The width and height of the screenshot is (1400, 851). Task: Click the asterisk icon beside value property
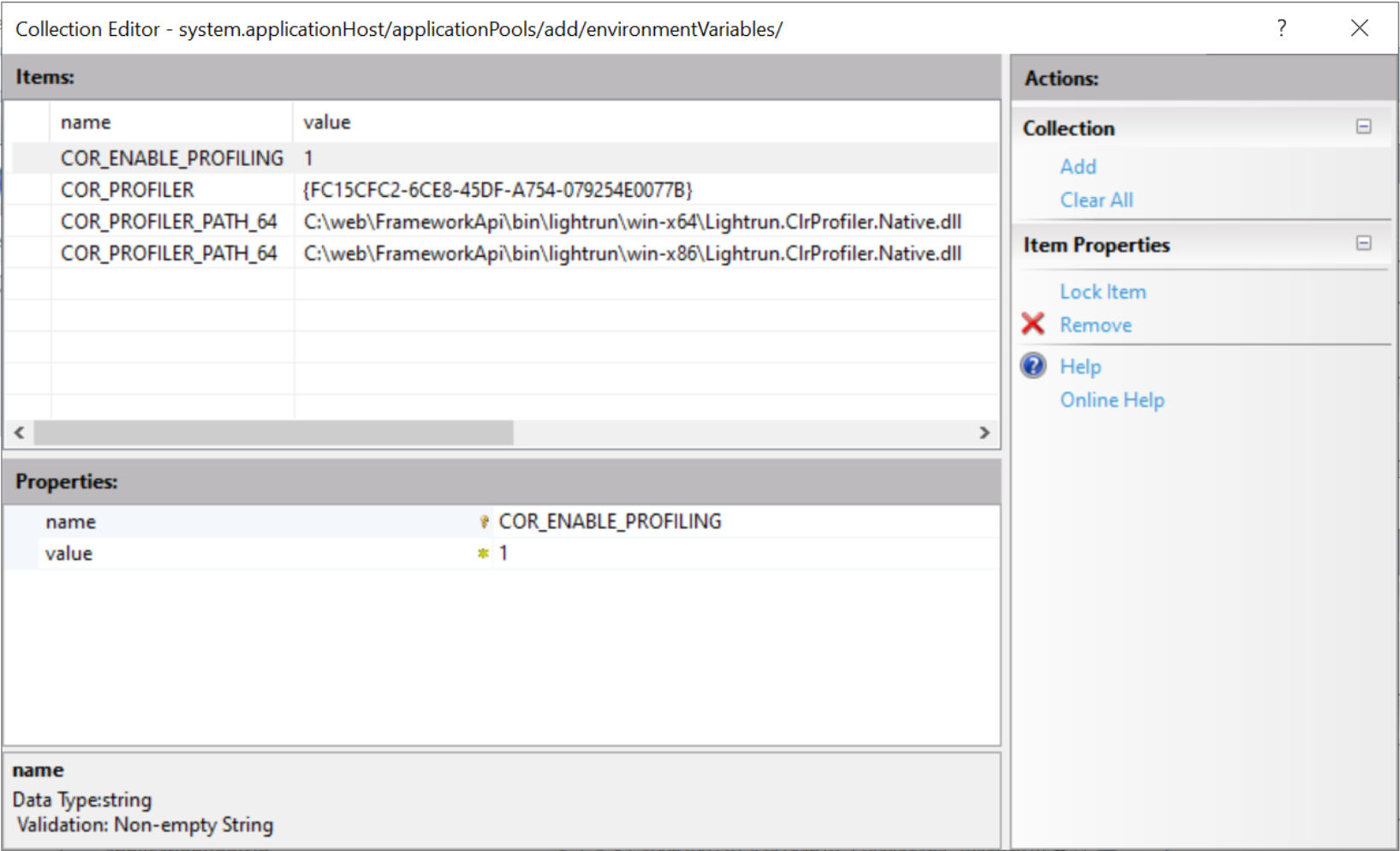483,554
